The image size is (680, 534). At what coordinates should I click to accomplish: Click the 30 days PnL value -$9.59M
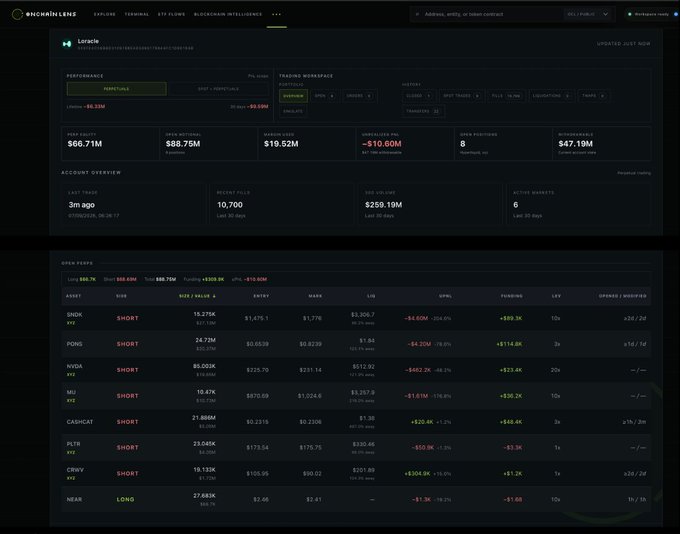[x=258, y=106]
